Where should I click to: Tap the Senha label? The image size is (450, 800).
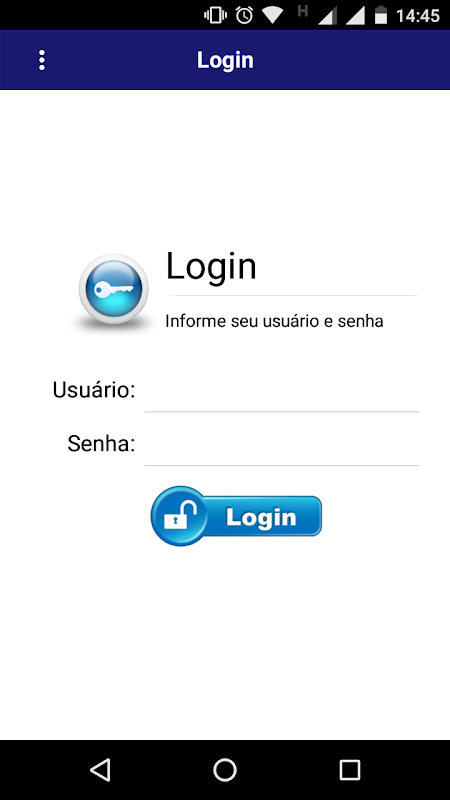[101, 444]
